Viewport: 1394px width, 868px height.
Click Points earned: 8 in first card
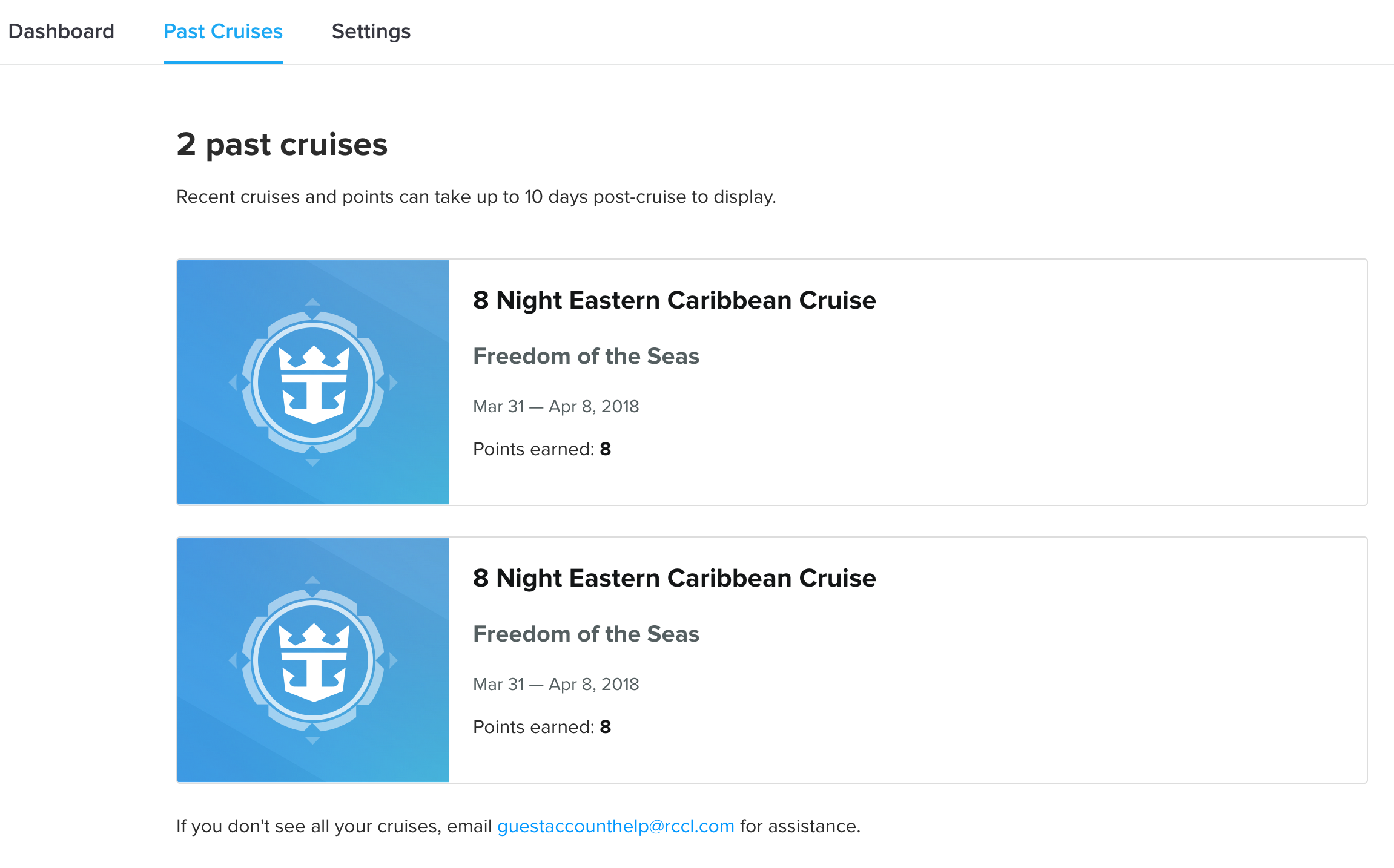point(542,449)
